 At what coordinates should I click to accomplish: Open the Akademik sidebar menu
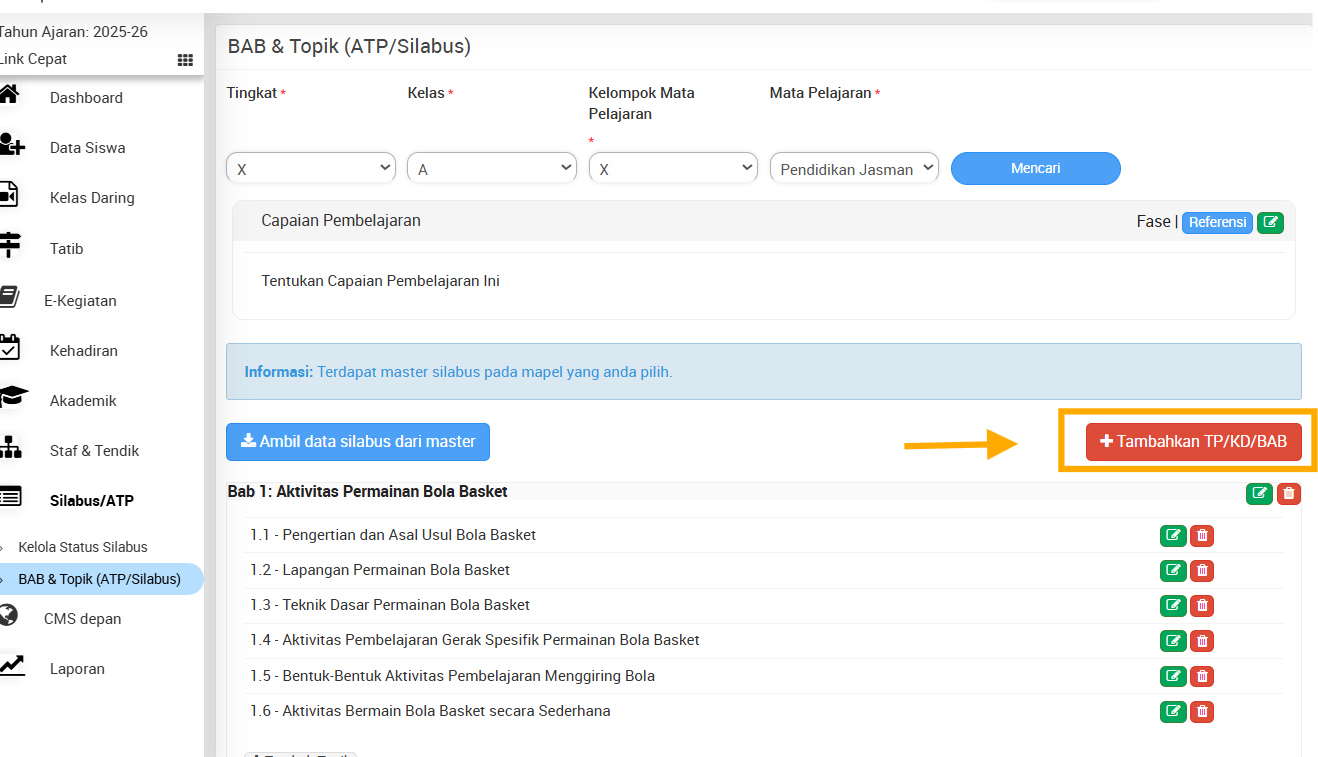(83, 401)
